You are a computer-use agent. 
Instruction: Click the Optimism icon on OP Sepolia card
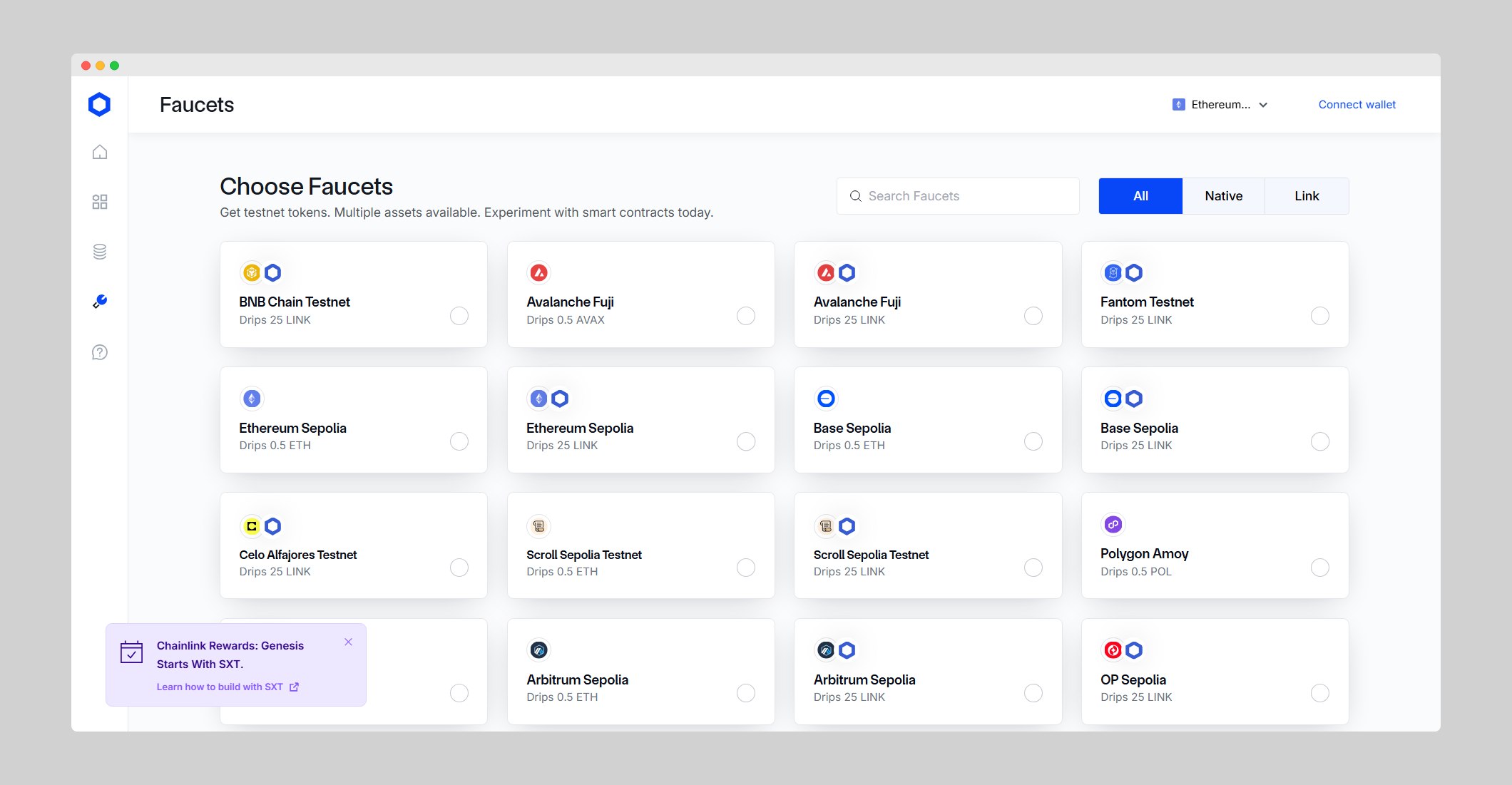pos(1113,650)
